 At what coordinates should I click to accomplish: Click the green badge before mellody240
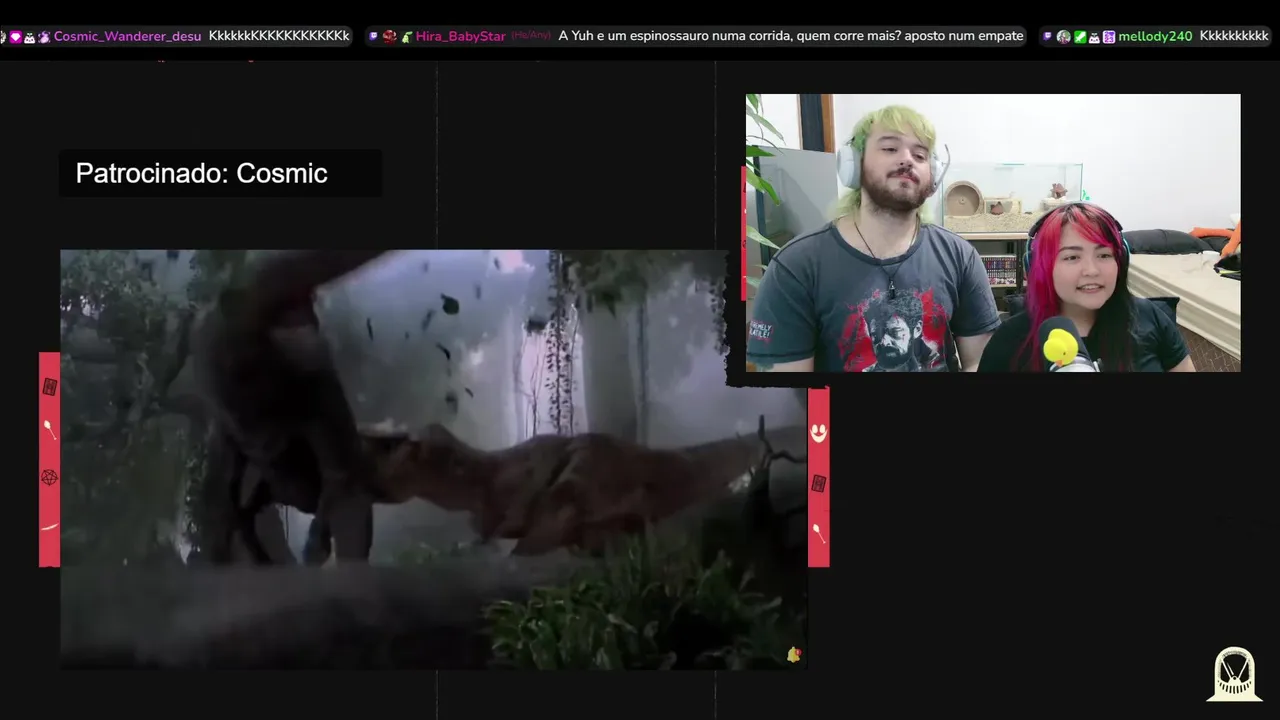(1080, 36)
